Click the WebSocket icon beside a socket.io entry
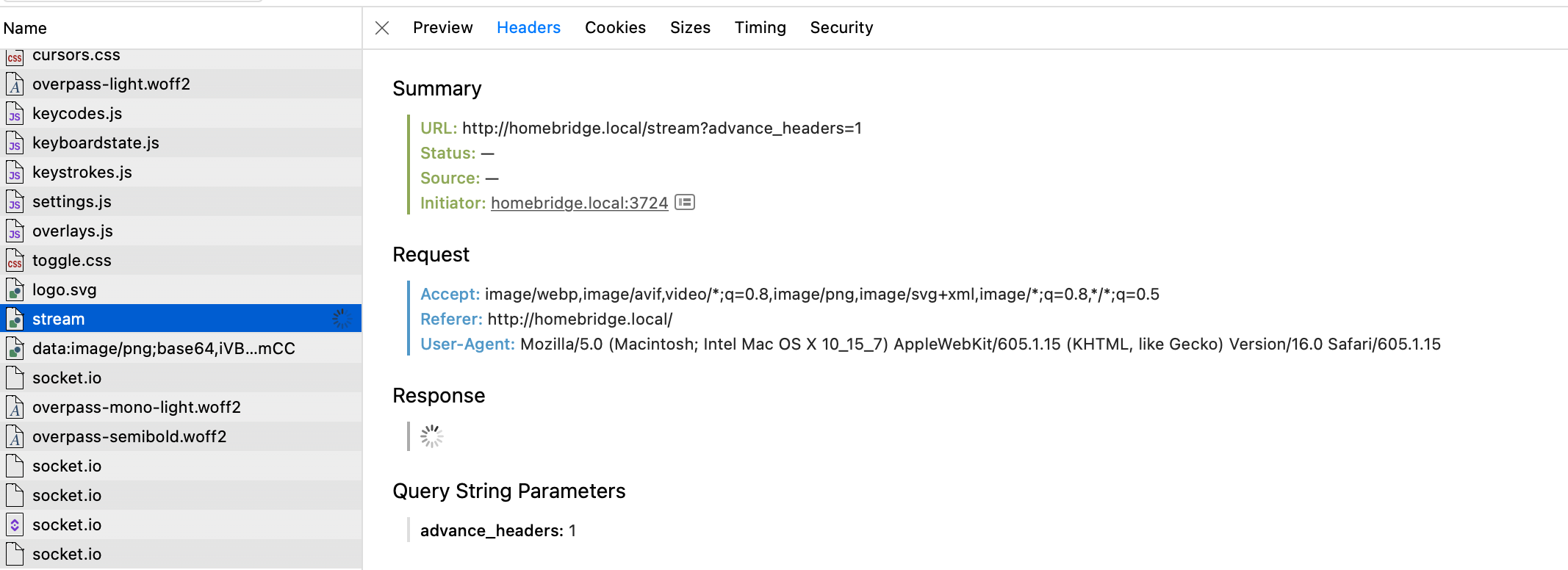 (14, 526)
